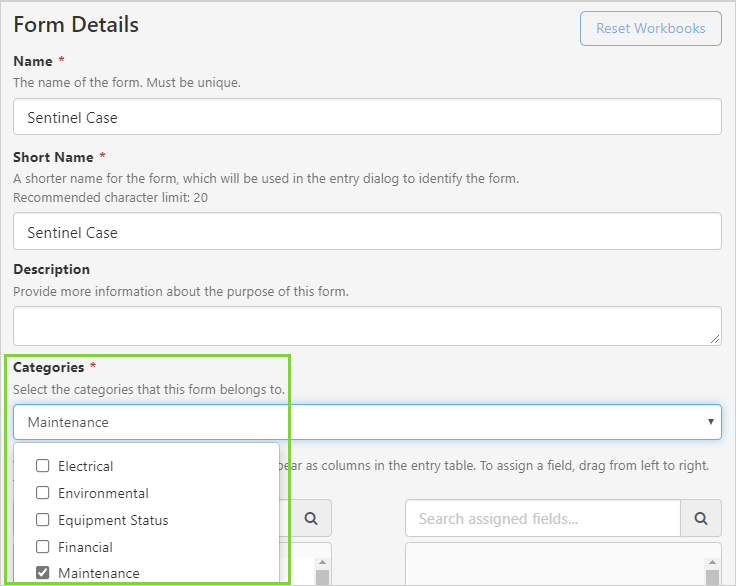
Task: Click the Reset Workbooks button
Action: (650, 28)
